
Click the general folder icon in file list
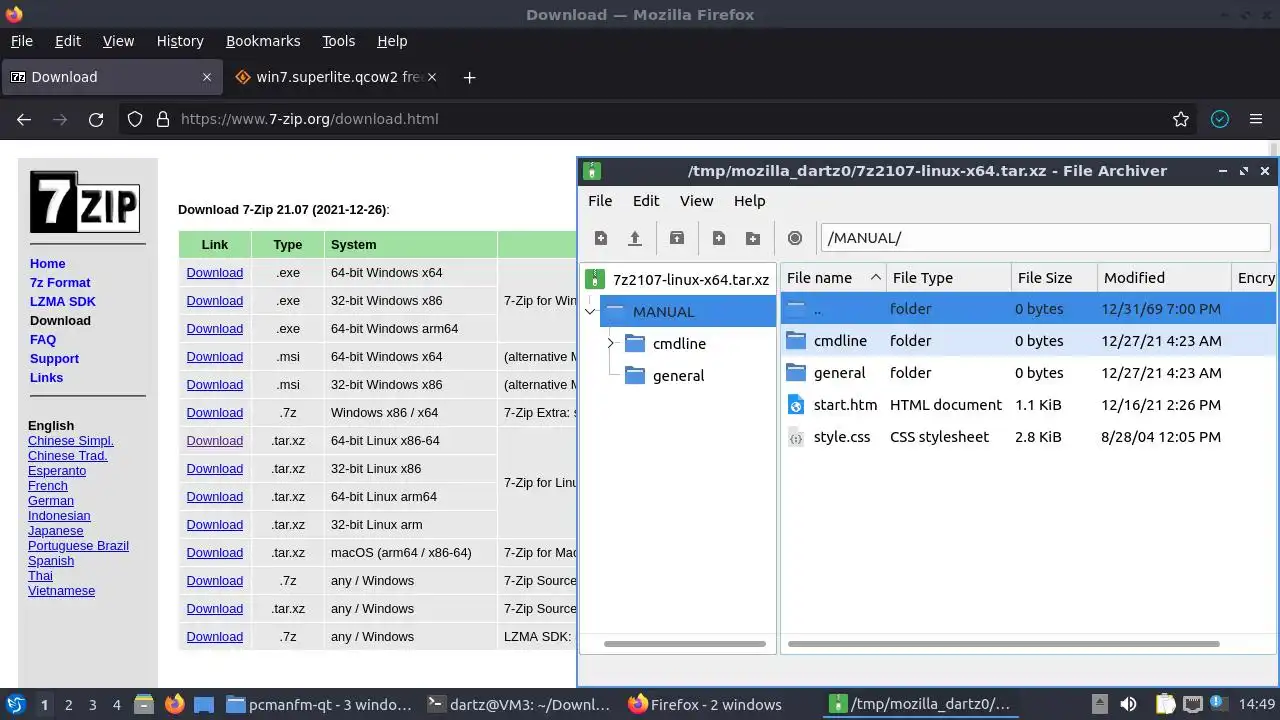[796, 372]
